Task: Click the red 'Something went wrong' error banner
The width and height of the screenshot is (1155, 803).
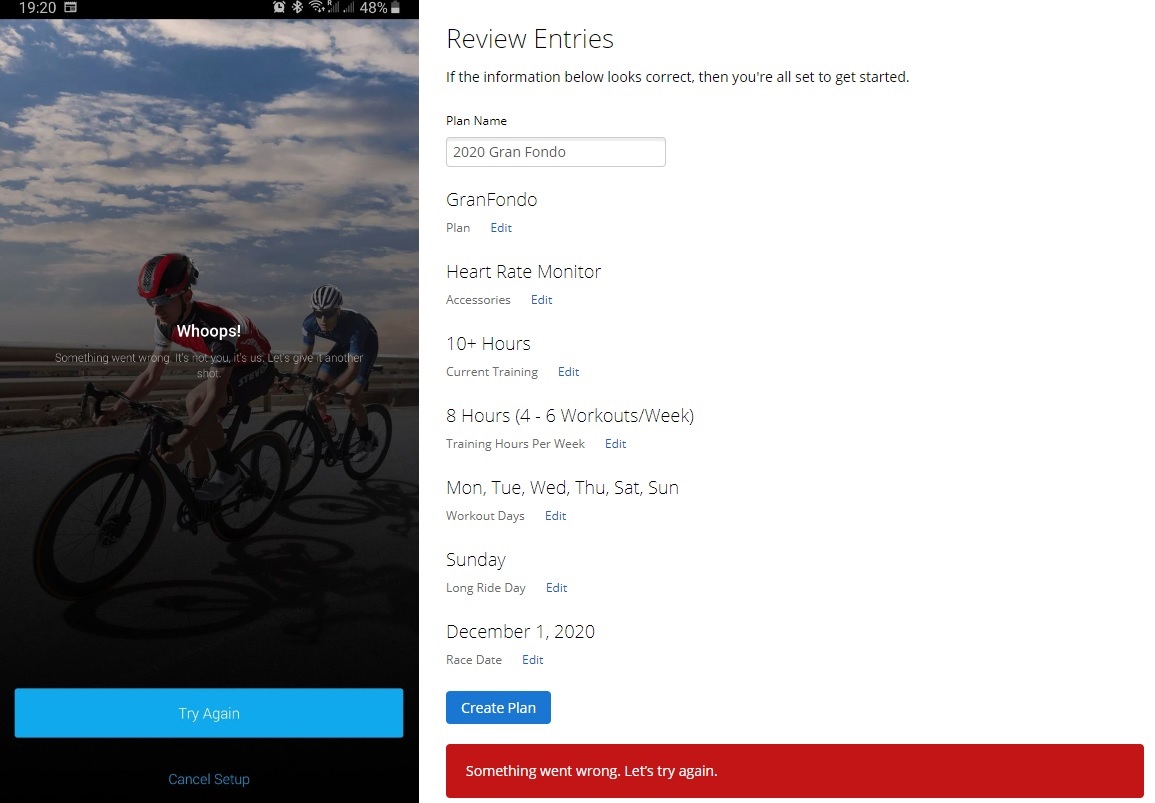Action: (795, 771)
